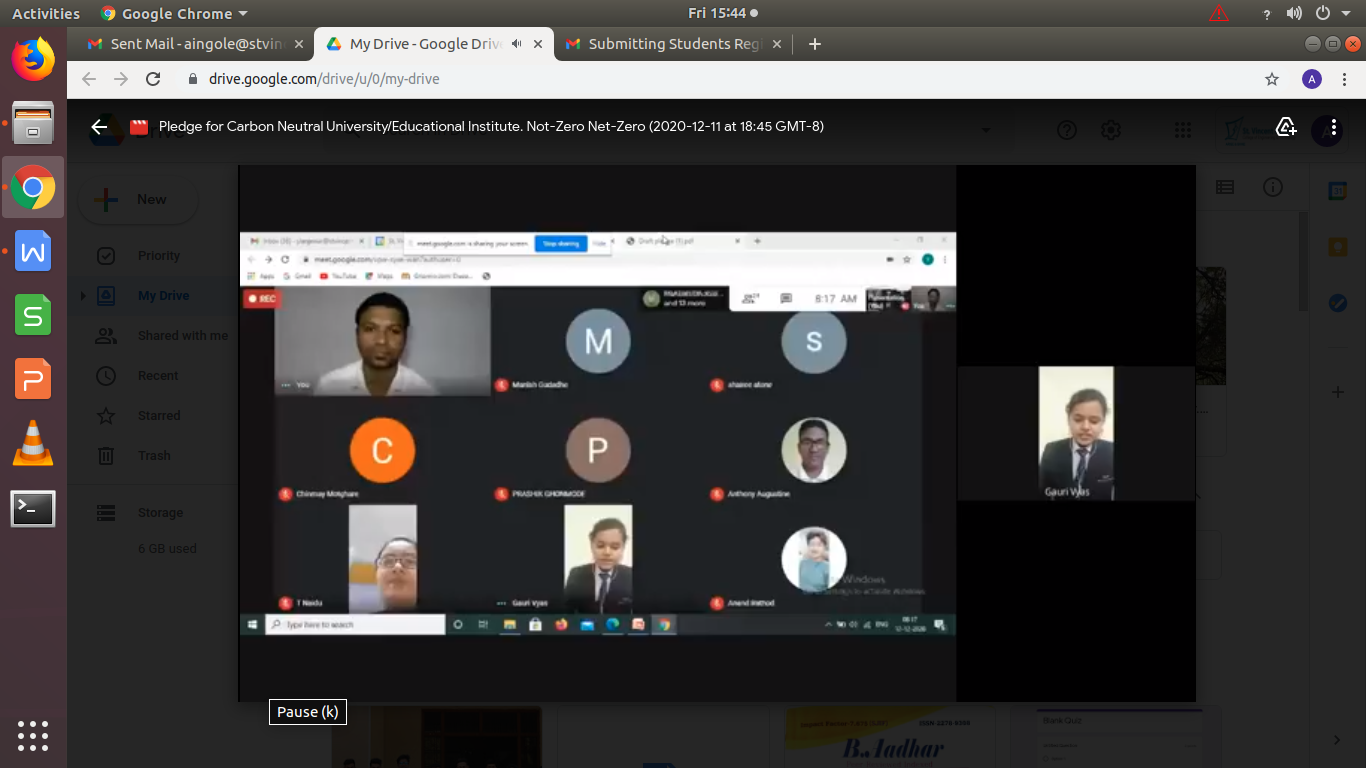The width and height of the screenshot is (1366, 768).
Task: Click the Gauri Vyas speaker video tile
Action: click(1076, 433)
